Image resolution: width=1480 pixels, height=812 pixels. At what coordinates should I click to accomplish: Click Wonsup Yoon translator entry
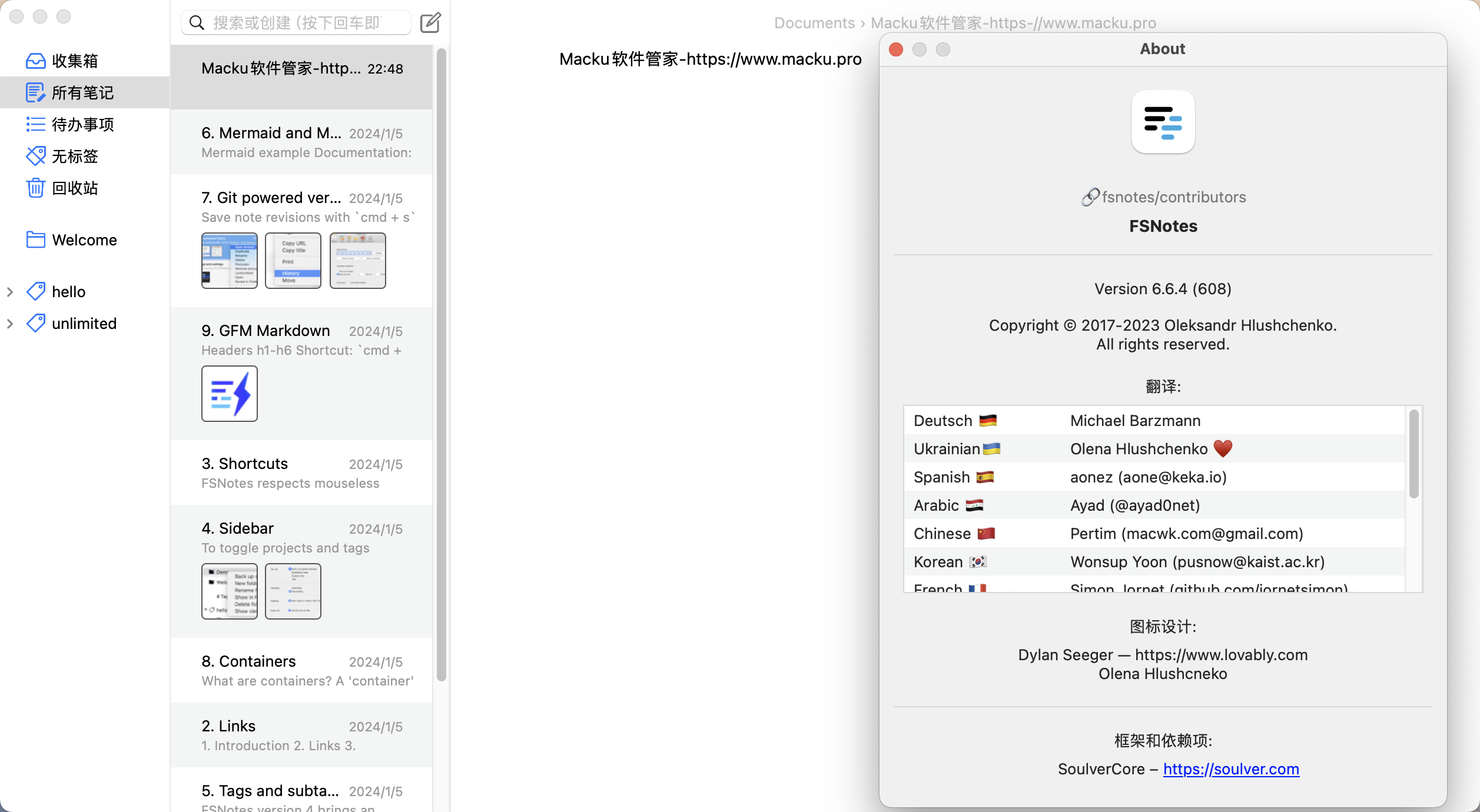(1197, 562)
